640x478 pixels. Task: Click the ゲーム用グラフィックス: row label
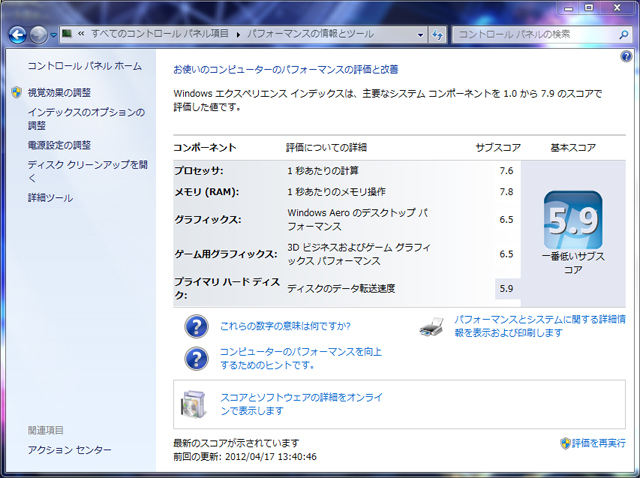[x=226, y=254]
